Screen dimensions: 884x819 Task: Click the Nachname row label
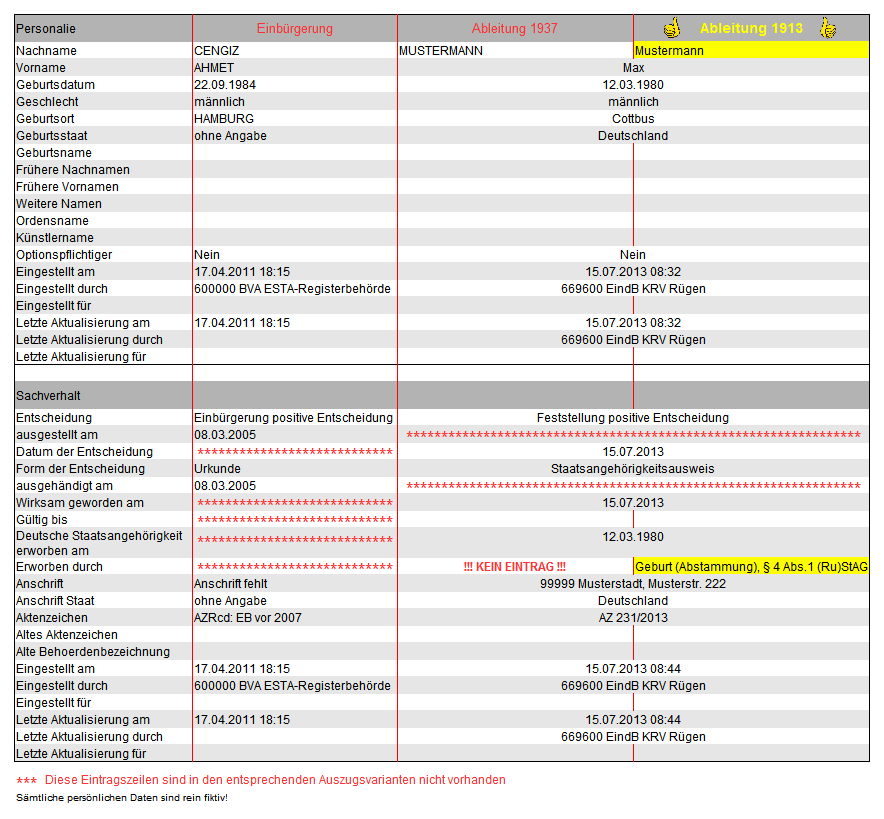pyautogui.click(x=46, y=51)
